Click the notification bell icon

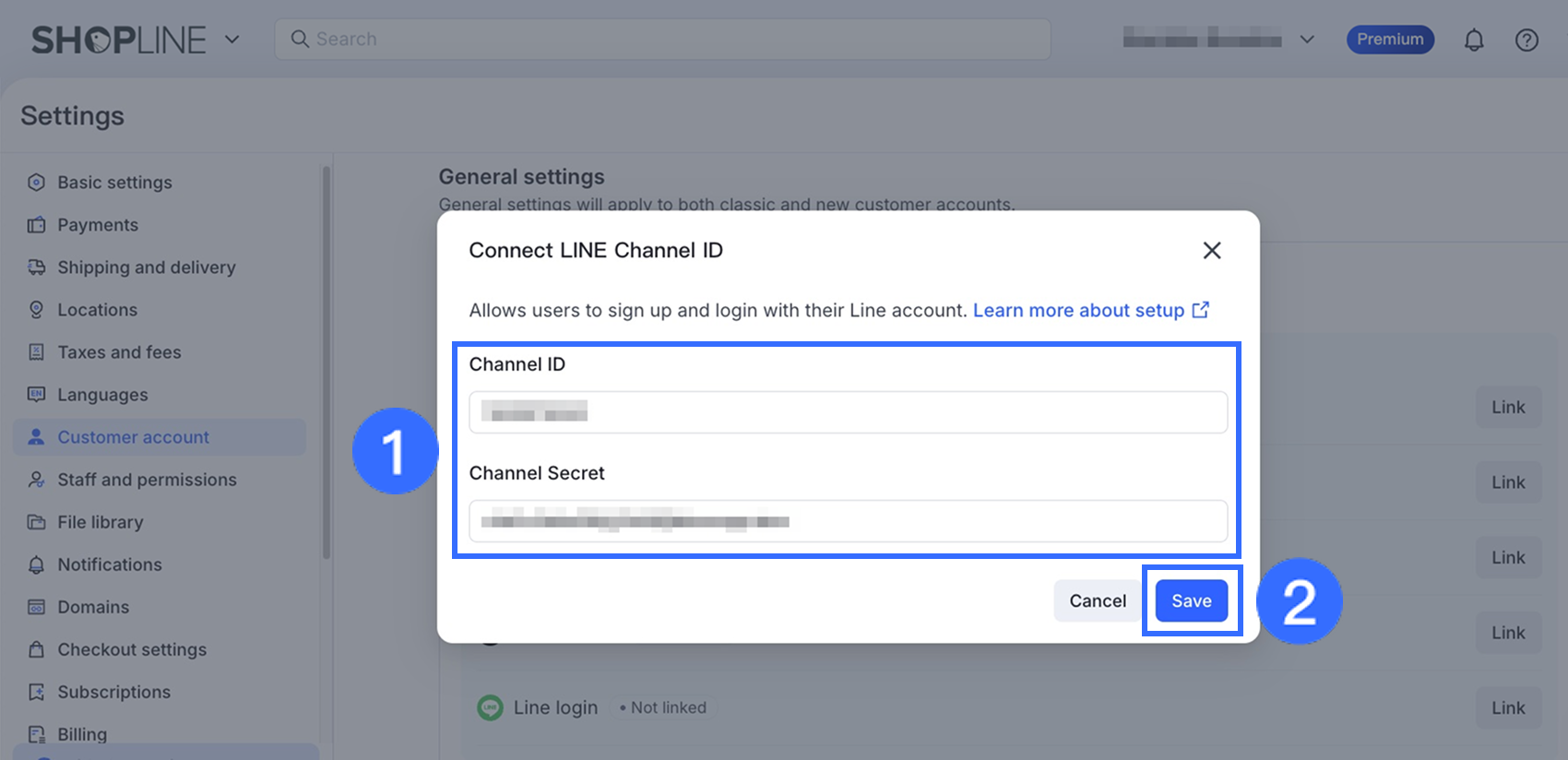[x=1474, y=40]
